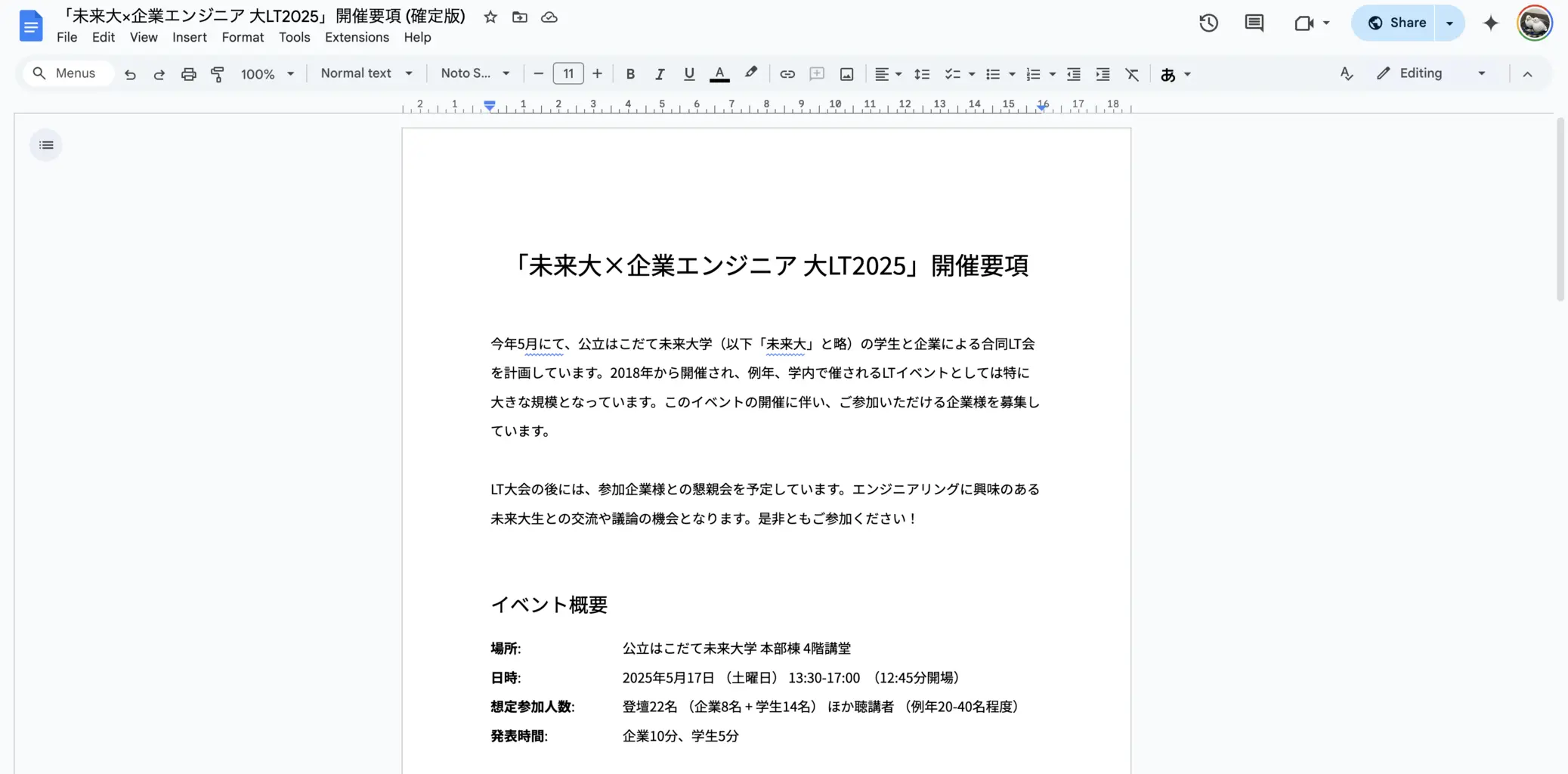Viewport: 1568px width, 774px height.
Task: Toggle bold formatting
Action: point(629,74)
